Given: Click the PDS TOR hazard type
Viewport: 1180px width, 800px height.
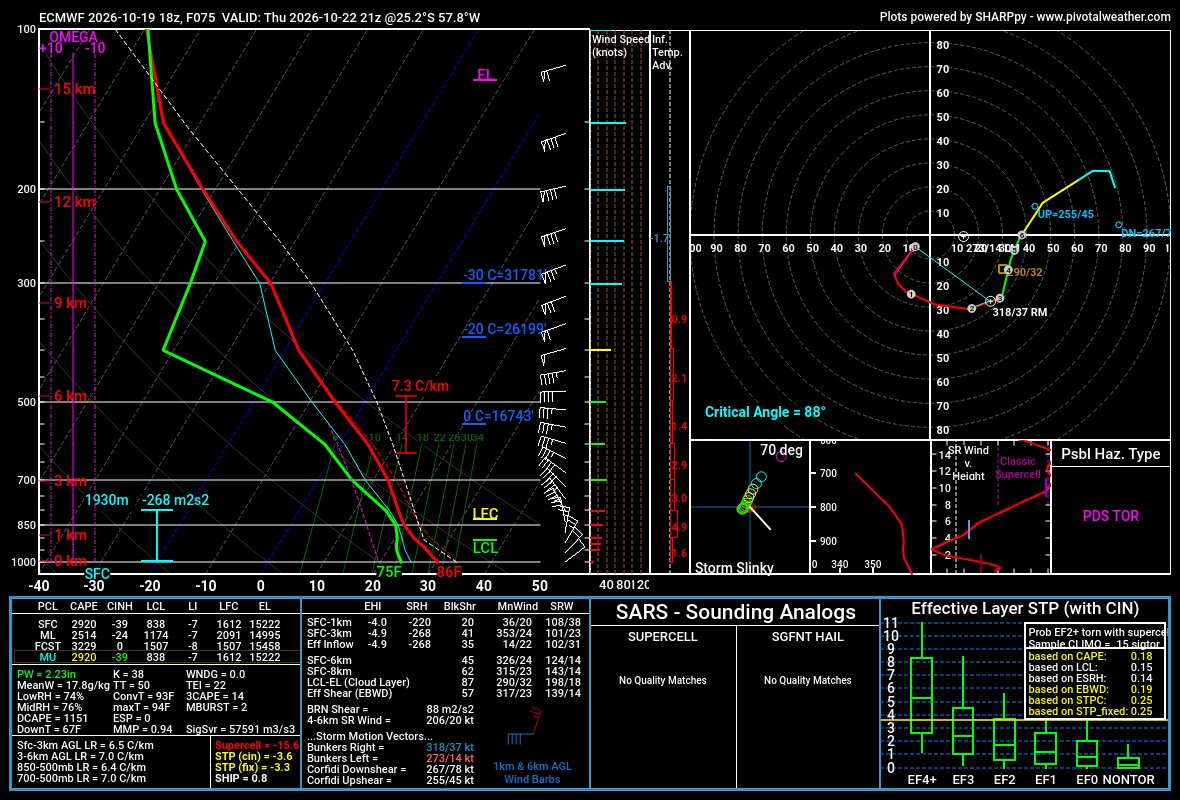Looking at the screenshot, I should coord(1110,516).
